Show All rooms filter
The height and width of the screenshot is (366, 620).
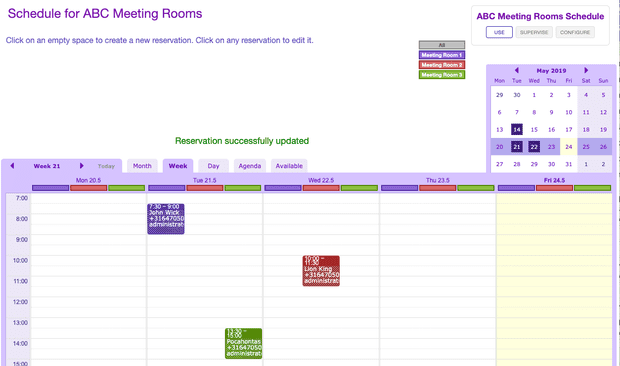(x=442, y=45)
